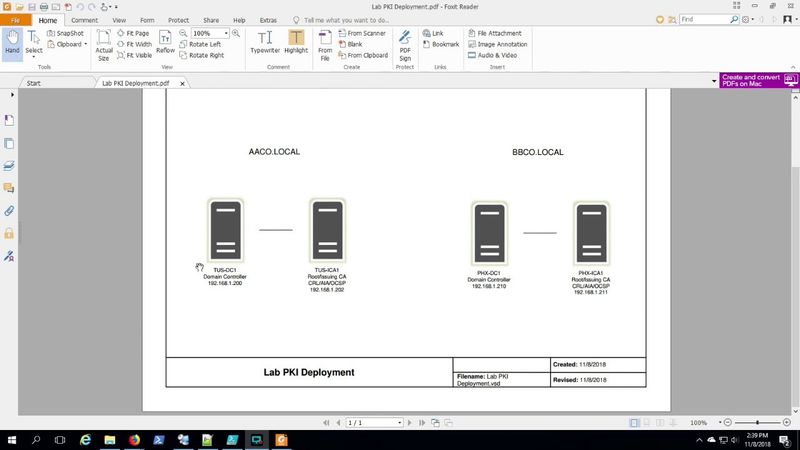Insert Audio & Video
800x450 pixels.
492,55
